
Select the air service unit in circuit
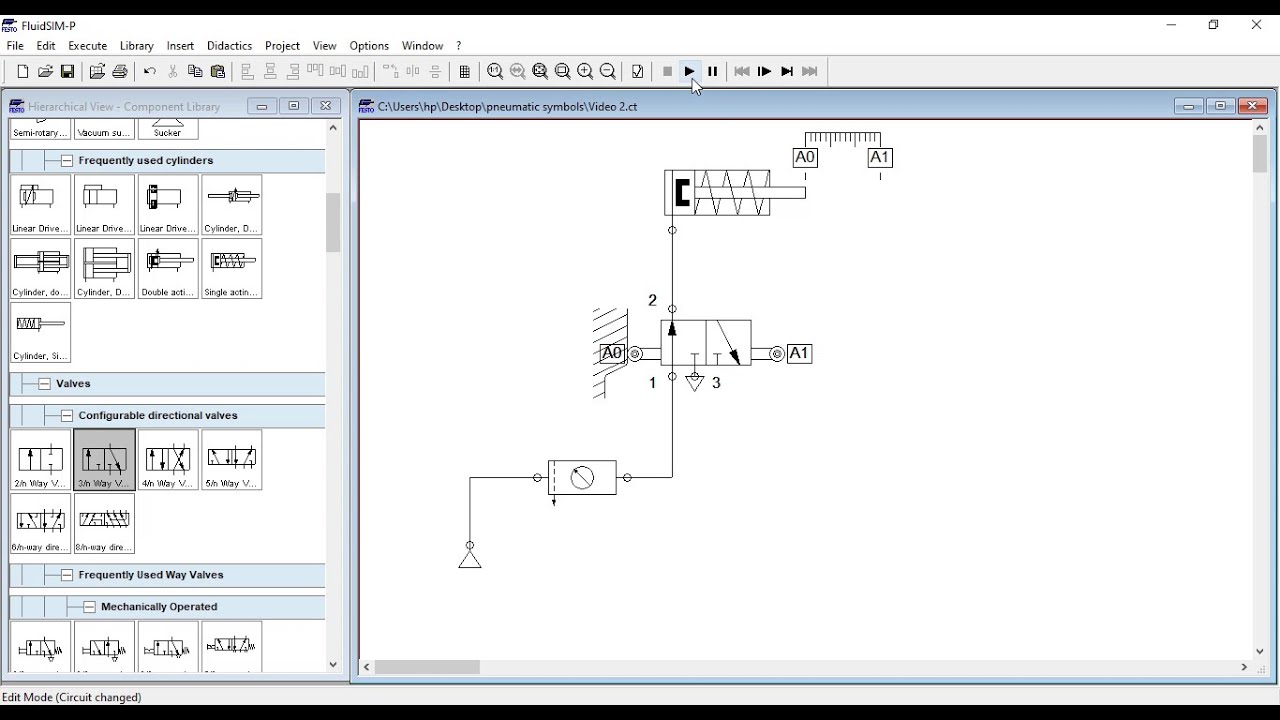(582, 478)
